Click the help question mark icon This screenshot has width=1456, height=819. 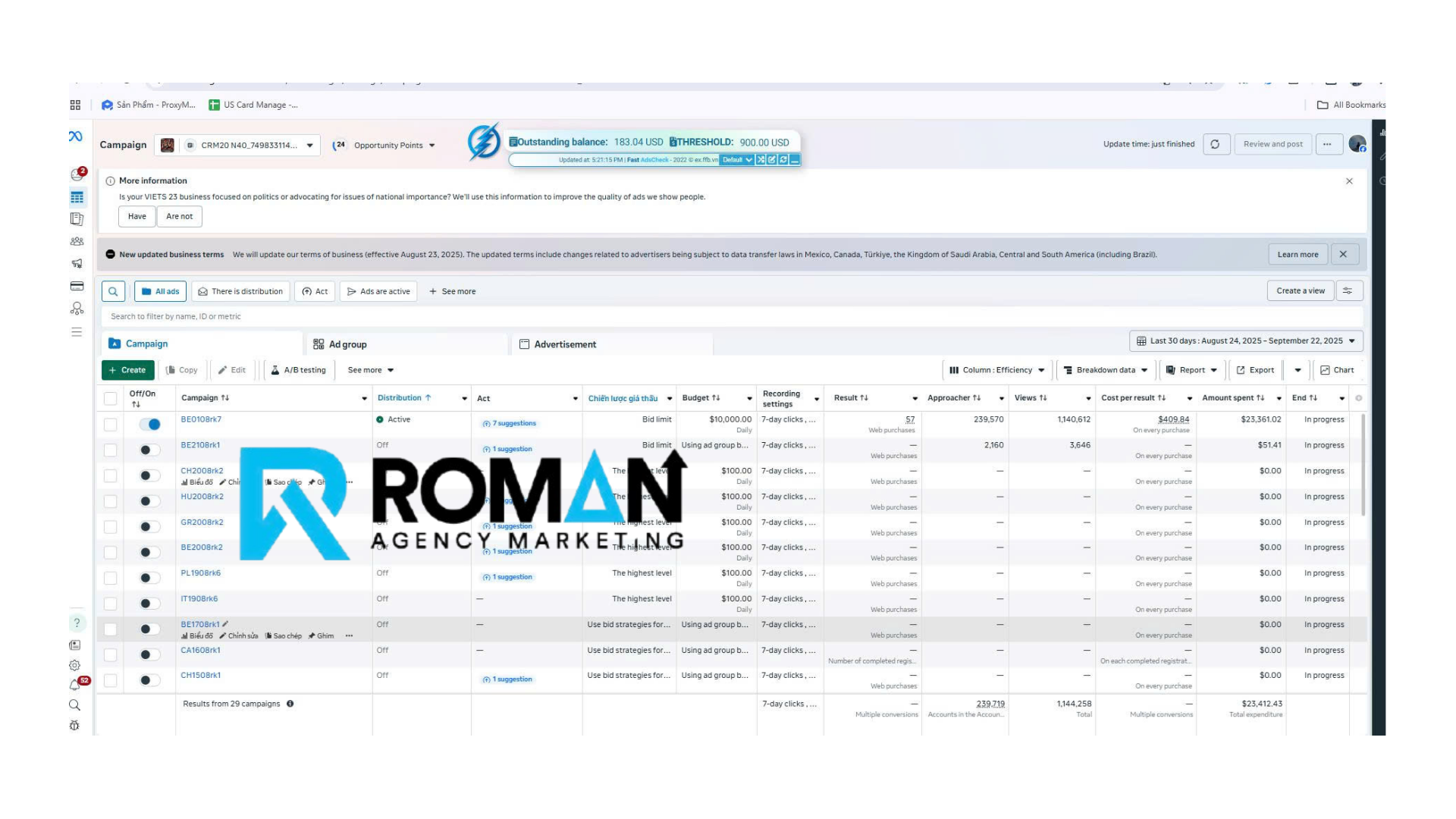[x=77, y=623]
